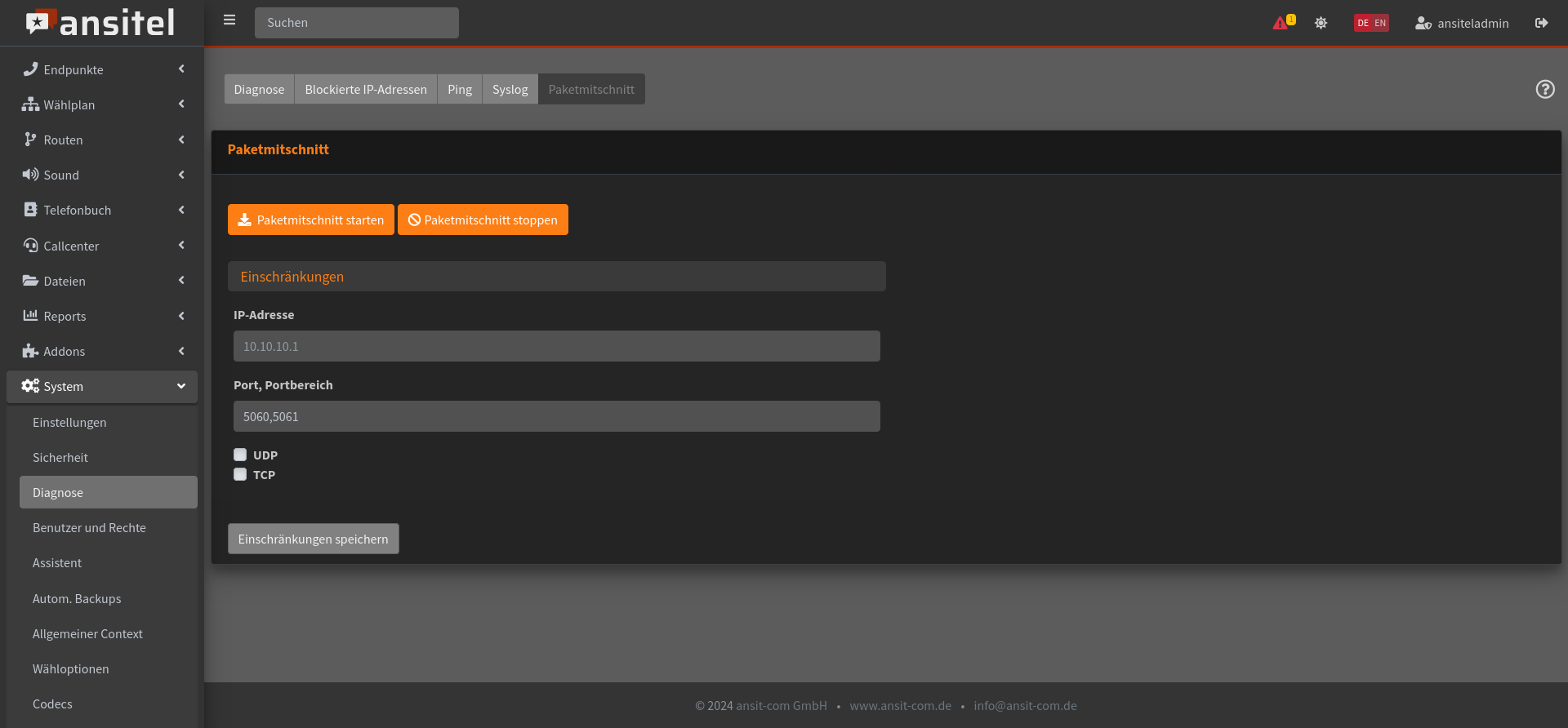The height and width of the screenshot is (728, 1568).
Task: Enable the UDP checkbox
Action: (x=240, y=455)
